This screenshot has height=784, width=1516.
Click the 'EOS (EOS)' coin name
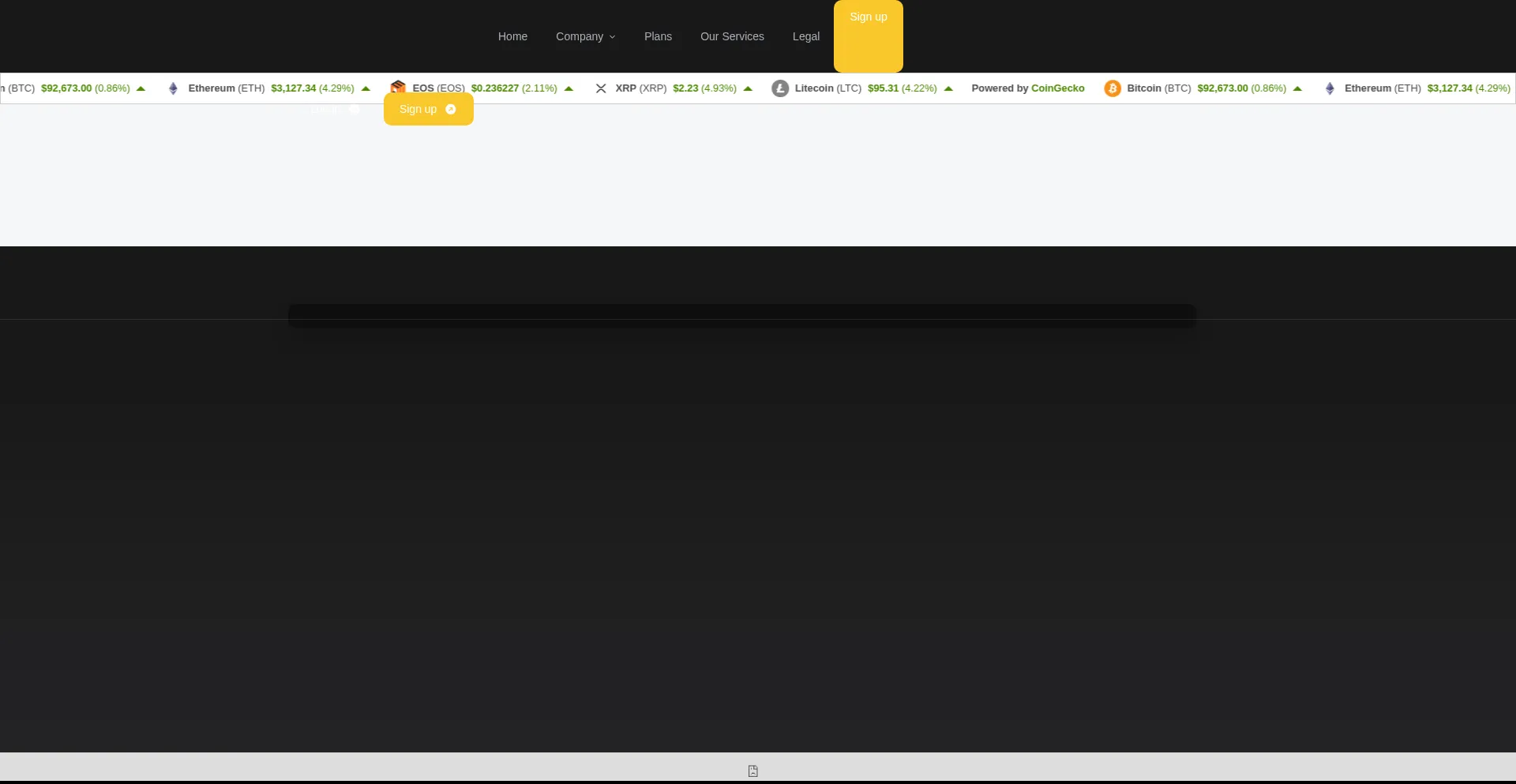click(438, 88)
